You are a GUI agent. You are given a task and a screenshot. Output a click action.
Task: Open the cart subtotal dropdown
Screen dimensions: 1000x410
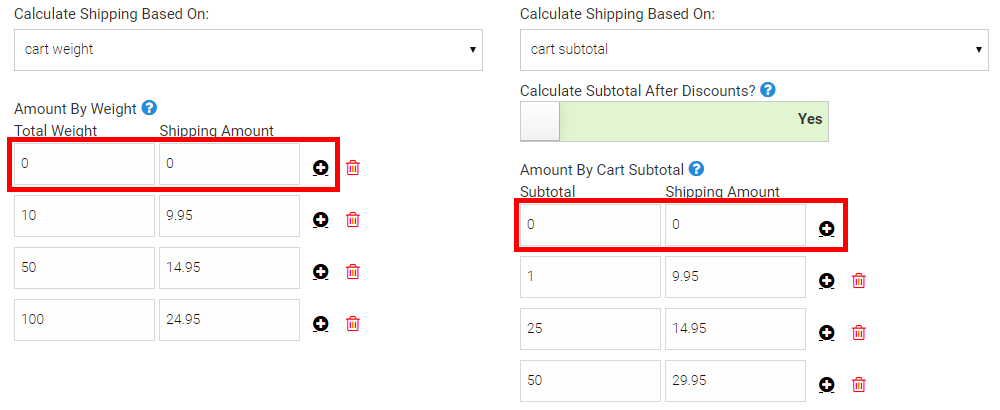[754, 50]
